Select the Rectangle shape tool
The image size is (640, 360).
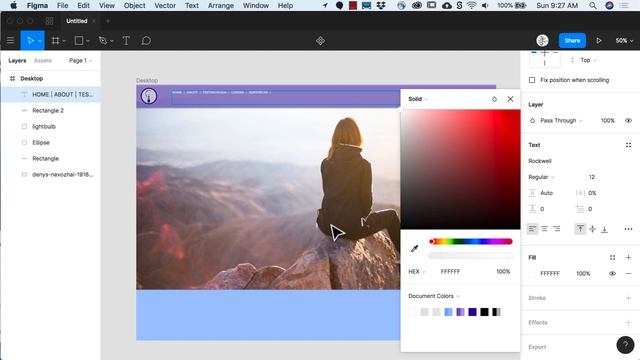tap(79, 40)
